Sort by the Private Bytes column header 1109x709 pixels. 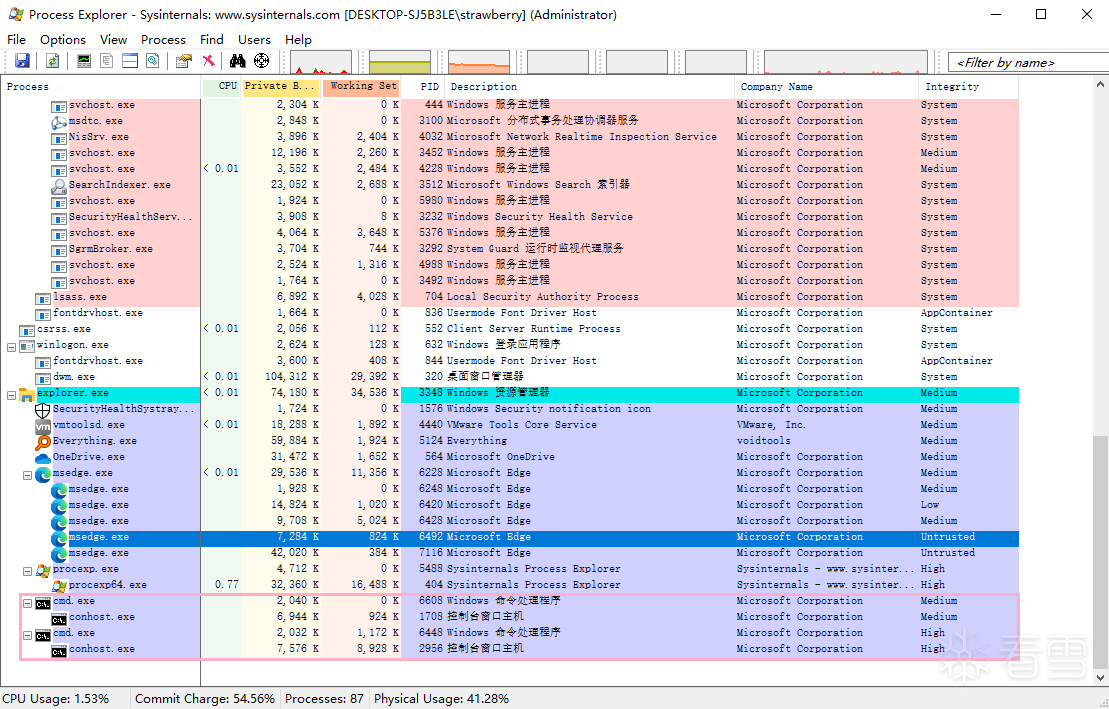(x=281, y=86)
